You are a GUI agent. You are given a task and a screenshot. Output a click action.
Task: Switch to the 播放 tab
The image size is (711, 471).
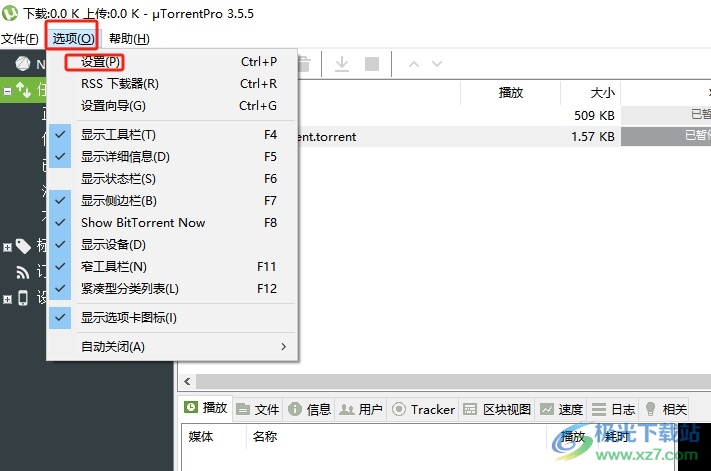click(205, 408)
